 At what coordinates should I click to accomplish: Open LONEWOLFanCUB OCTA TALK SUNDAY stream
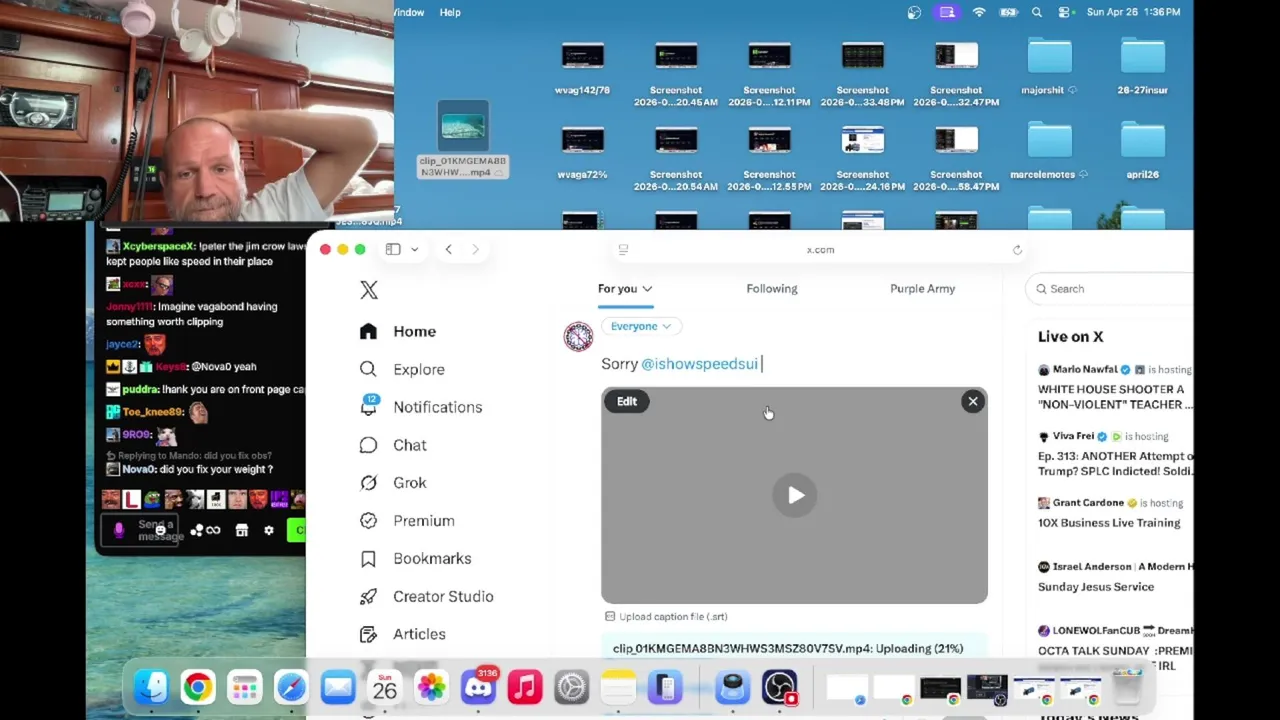click(x=1115, y=649)
